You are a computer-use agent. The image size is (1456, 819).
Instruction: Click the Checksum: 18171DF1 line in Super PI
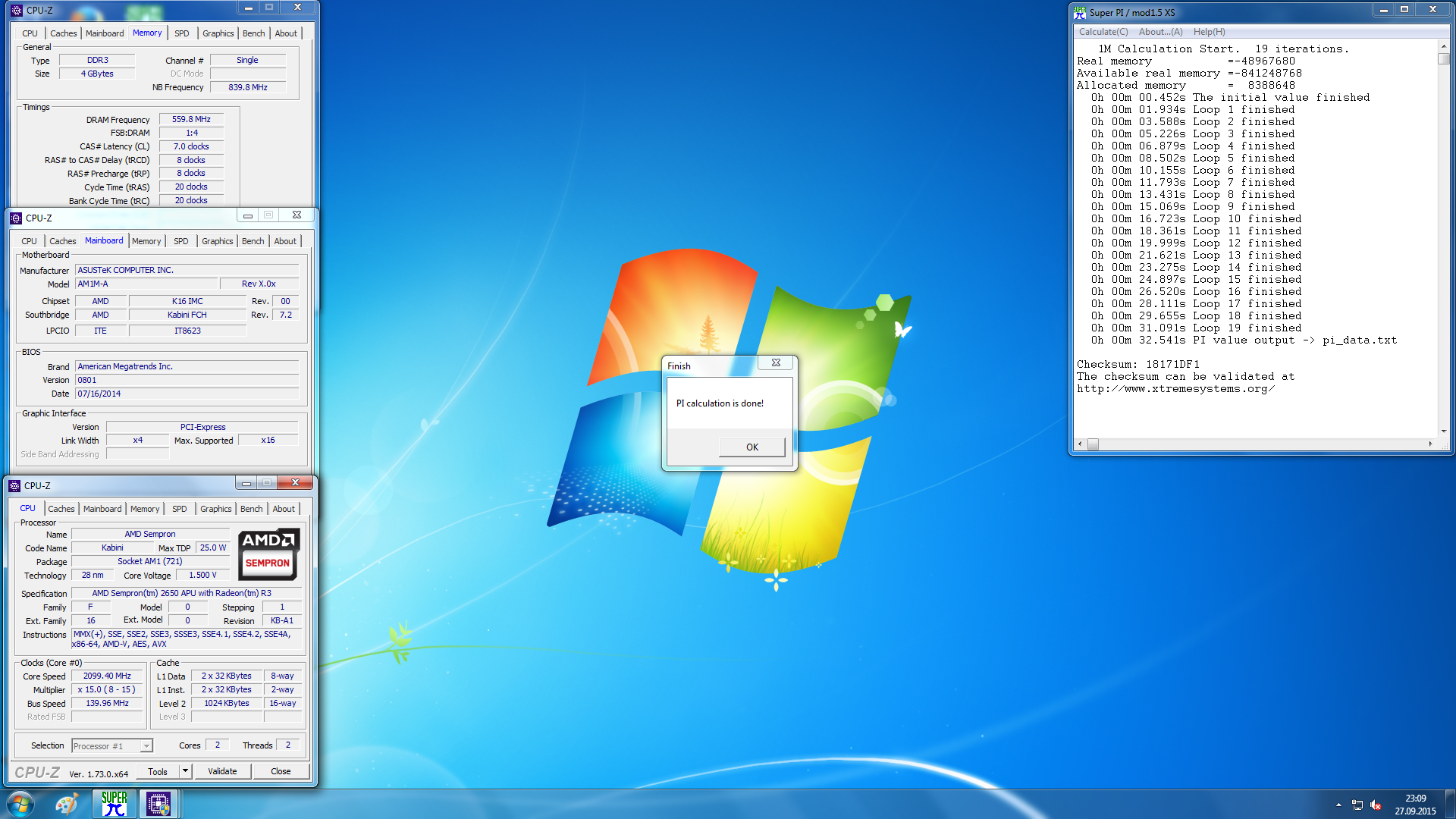(x=1138, y=364)
